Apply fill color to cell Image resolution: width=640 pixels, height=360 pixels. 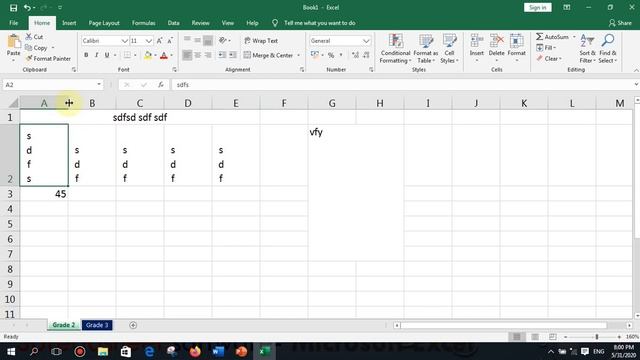pos(148,55)
